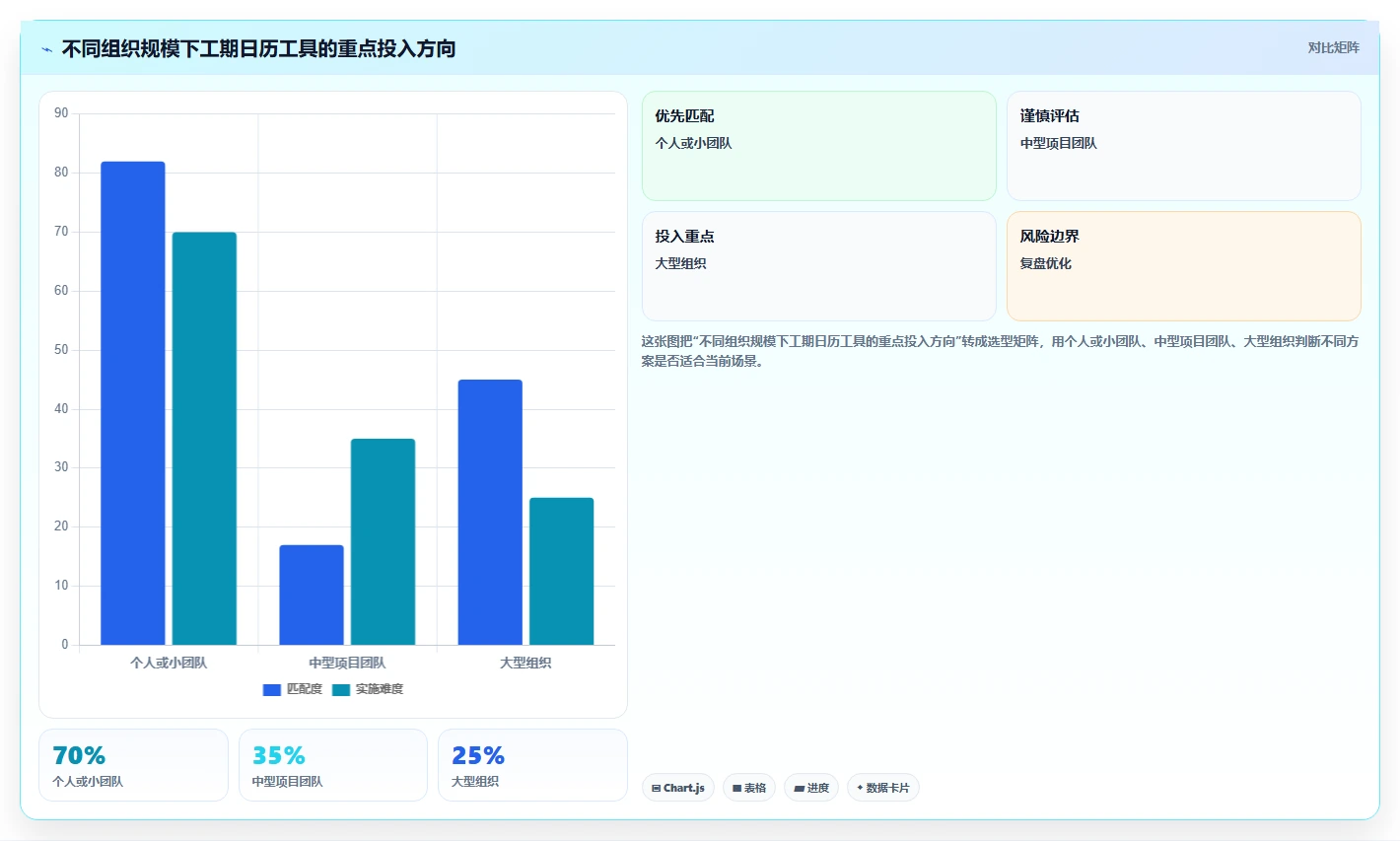Viewport: 1400px width, 841px height.
Task: Click the lightning icon beside the title
Action: [x=46, y=49]
